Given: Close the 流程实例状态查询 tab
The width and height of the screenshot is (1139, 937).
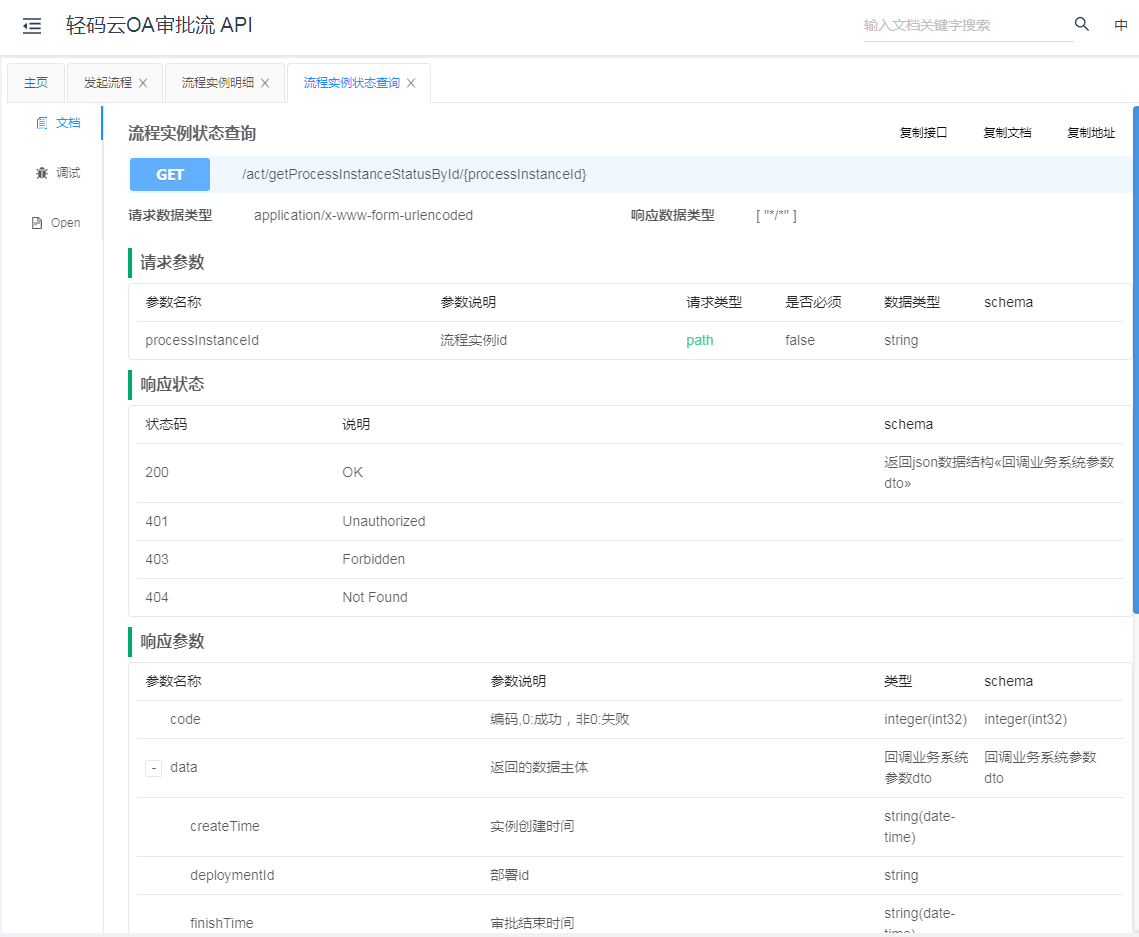Looking at the screenshot, I should [x=410, y=83].
